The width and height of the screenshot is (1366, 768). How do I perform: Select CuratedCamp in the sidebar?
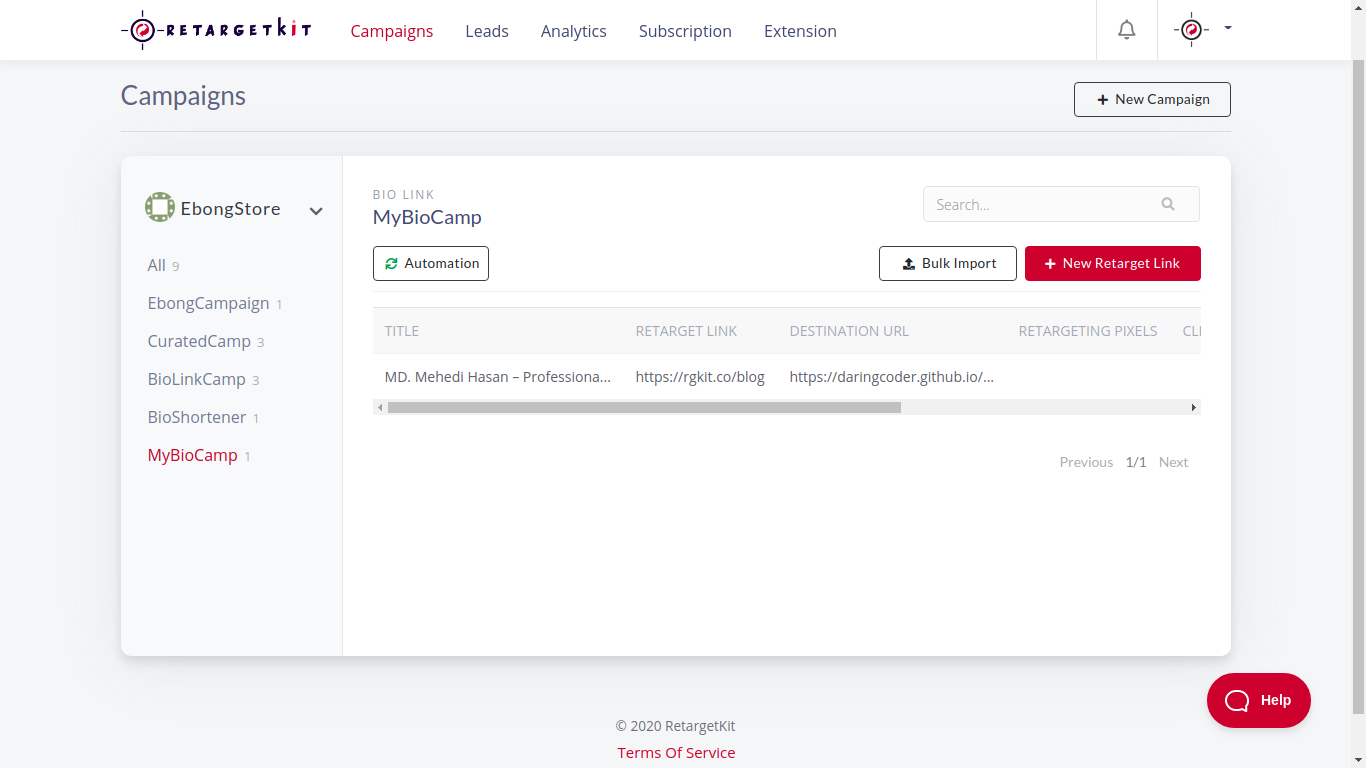(206, 341)
